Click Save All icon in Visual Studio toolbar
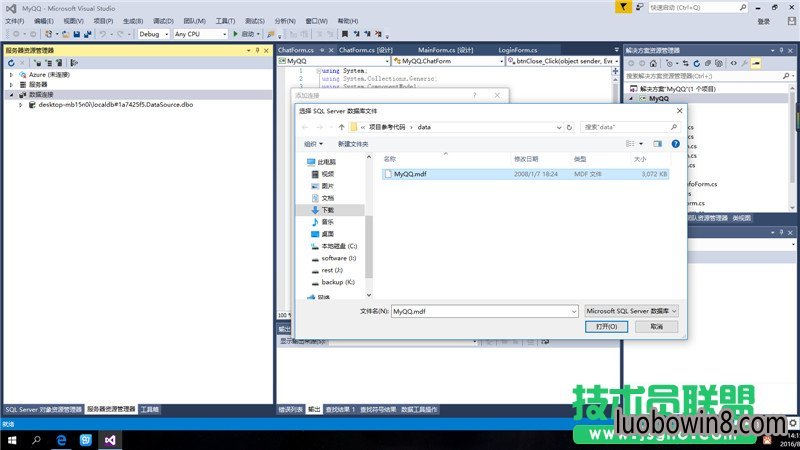The width and height of the screenshot is (800, 450). 87,34
